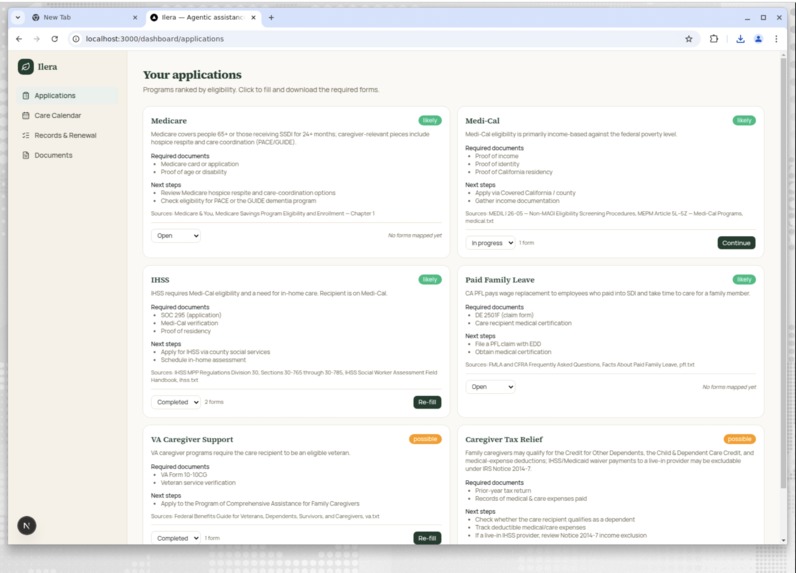The height and width of the screenshot is (573, 796).
Task: Click the Applications clipboard icon in sidebar
Action: (26, 95)
